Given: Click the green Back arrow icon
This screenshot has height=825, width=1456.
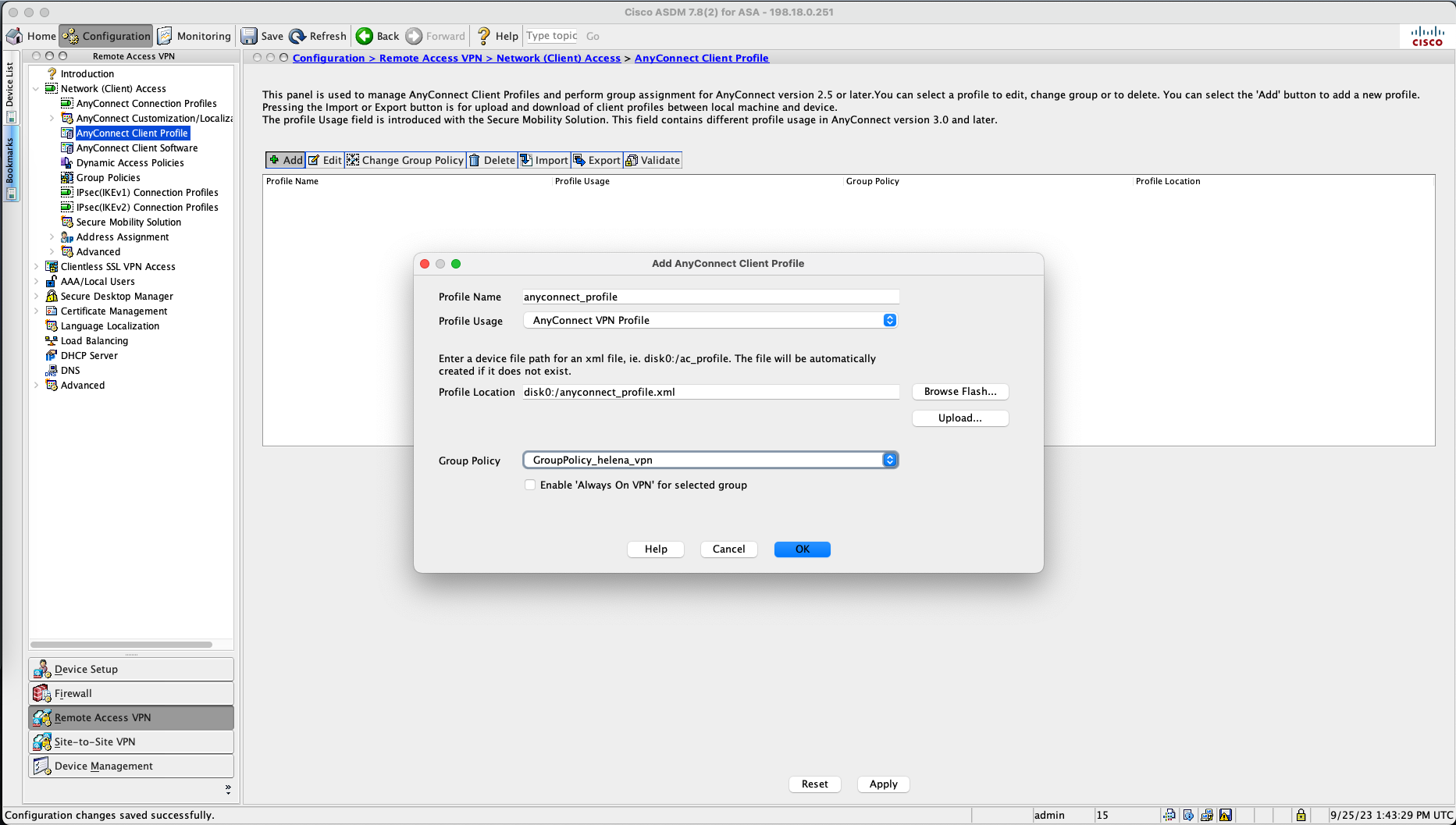Looking at the screenshot, I should point(365,36).
